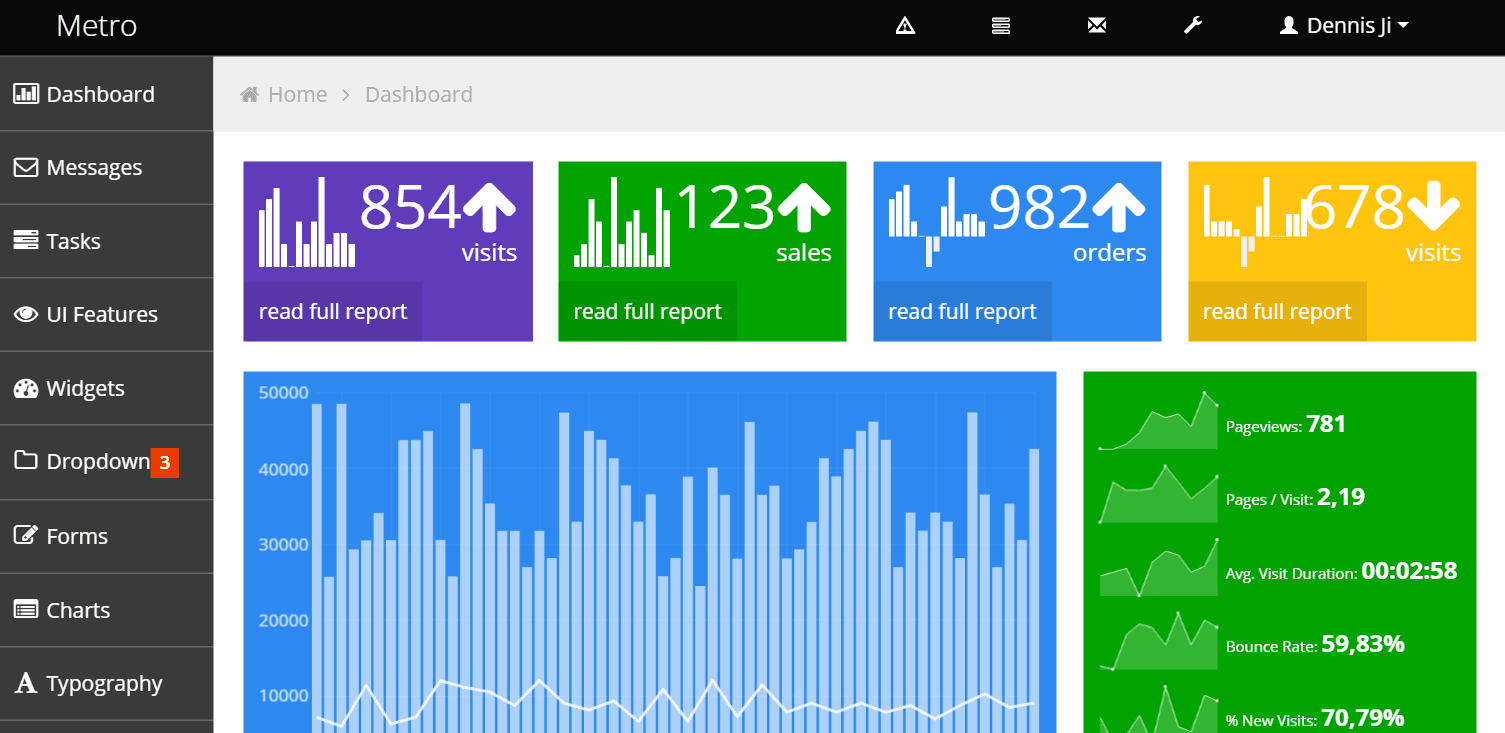Read full report for sales tile
This screenshot has height=733, width=1505.
(647, 312)
